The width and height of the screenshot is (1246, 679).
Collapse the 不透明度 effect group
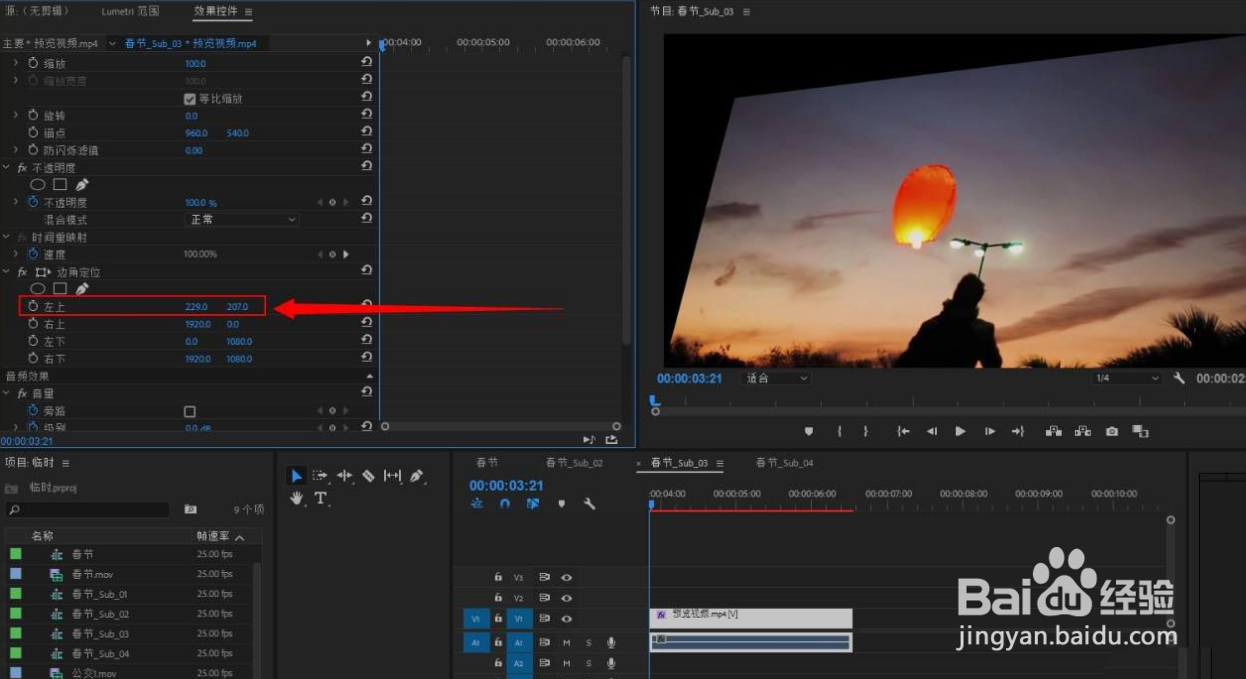point(6,167)
